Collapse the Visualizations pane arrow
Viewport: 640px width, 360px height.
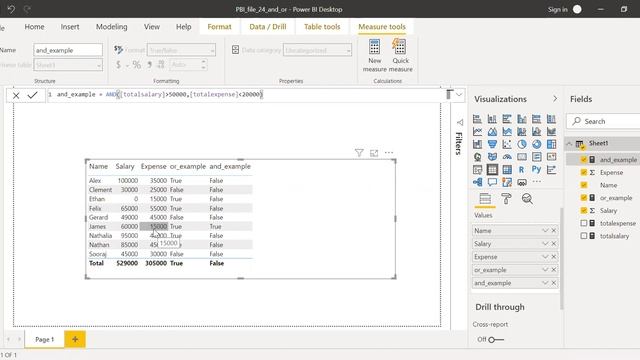click(555, 99)
